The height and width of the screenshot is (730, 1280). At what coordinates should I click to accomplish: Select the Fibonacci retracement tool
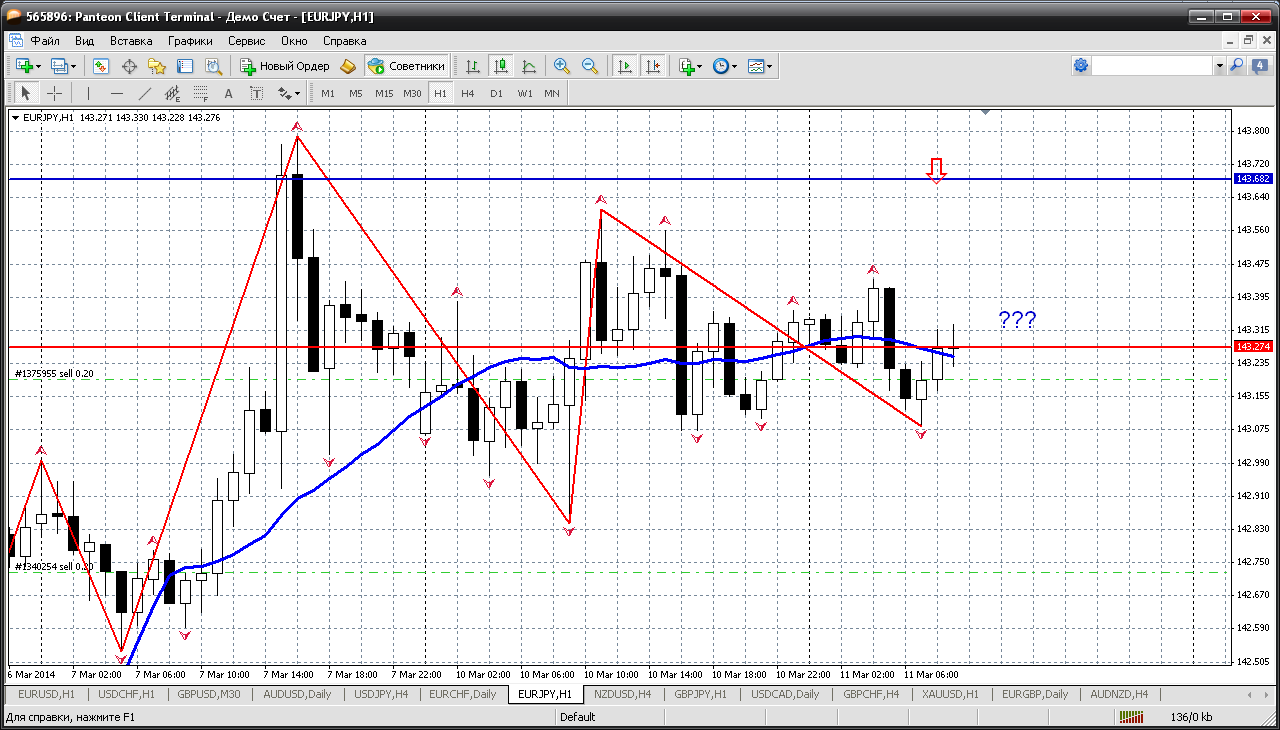pyautogui.click(x=200, y=93)
